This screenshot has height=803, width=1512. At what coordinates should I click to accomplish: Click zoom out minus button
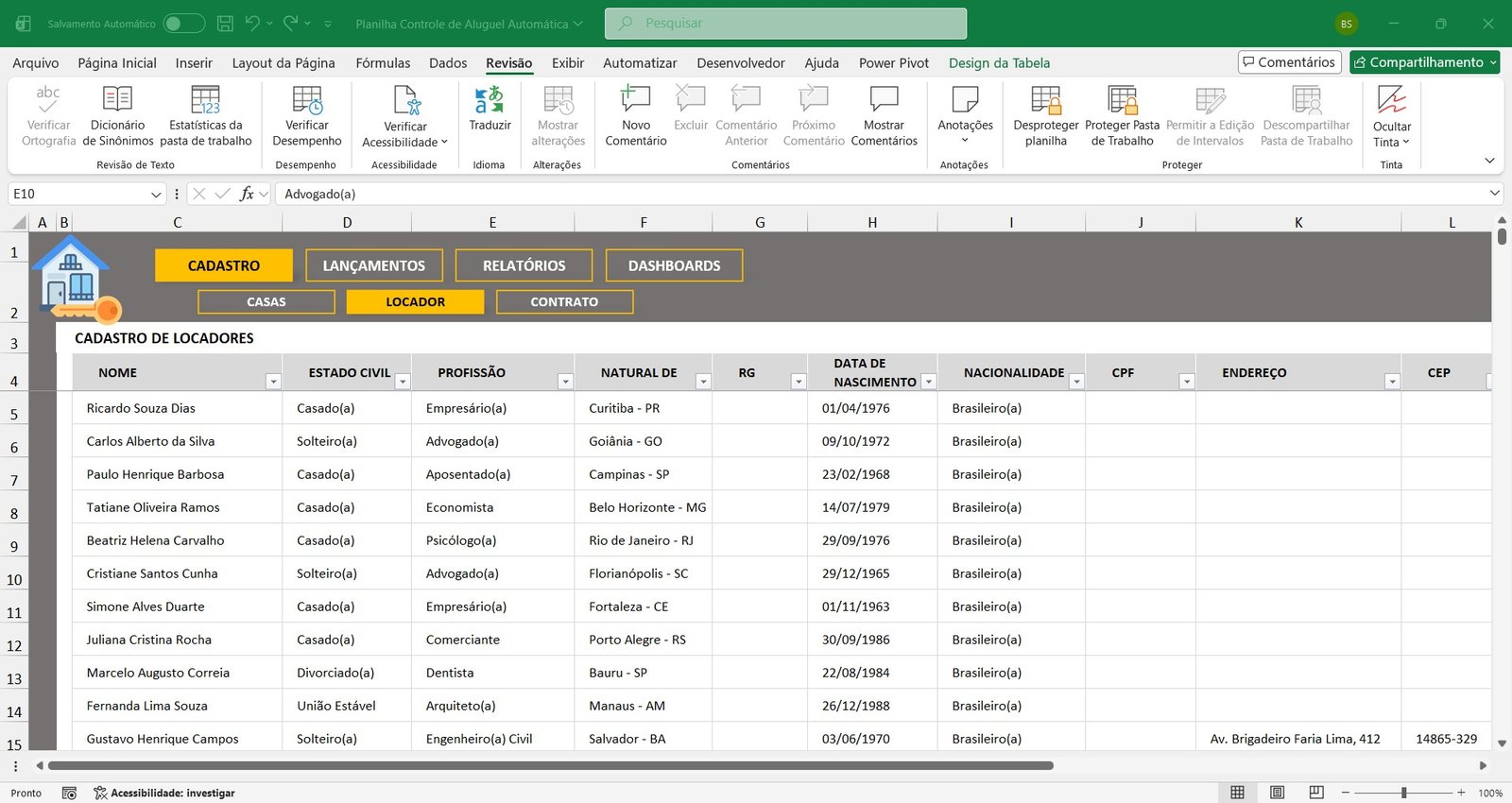pyautogui.click(x=1346, y=793)
